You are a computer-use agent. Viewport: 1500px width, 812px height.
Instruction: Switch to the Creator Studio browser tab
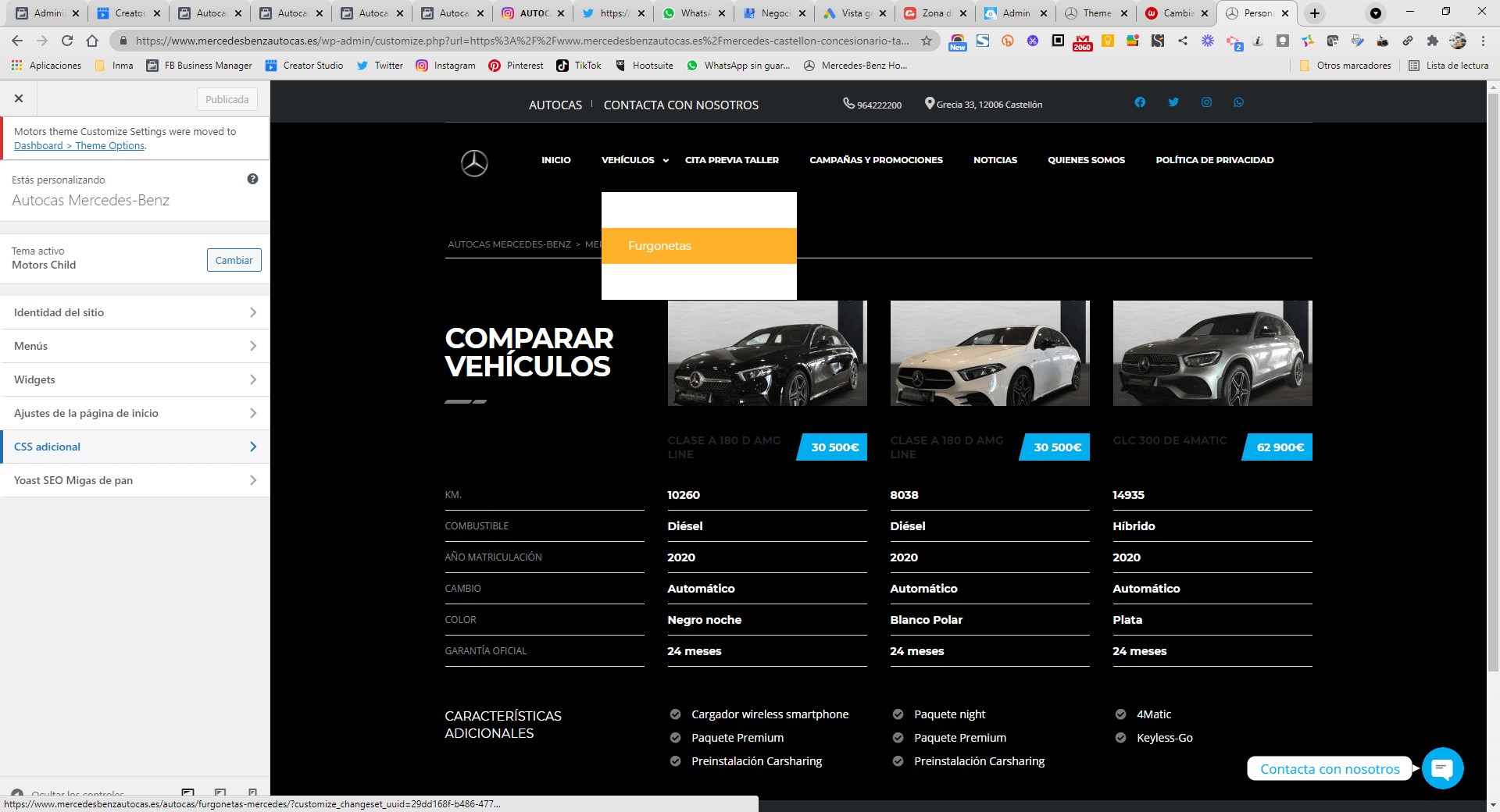pyautogui.click(x=129, y=13)
